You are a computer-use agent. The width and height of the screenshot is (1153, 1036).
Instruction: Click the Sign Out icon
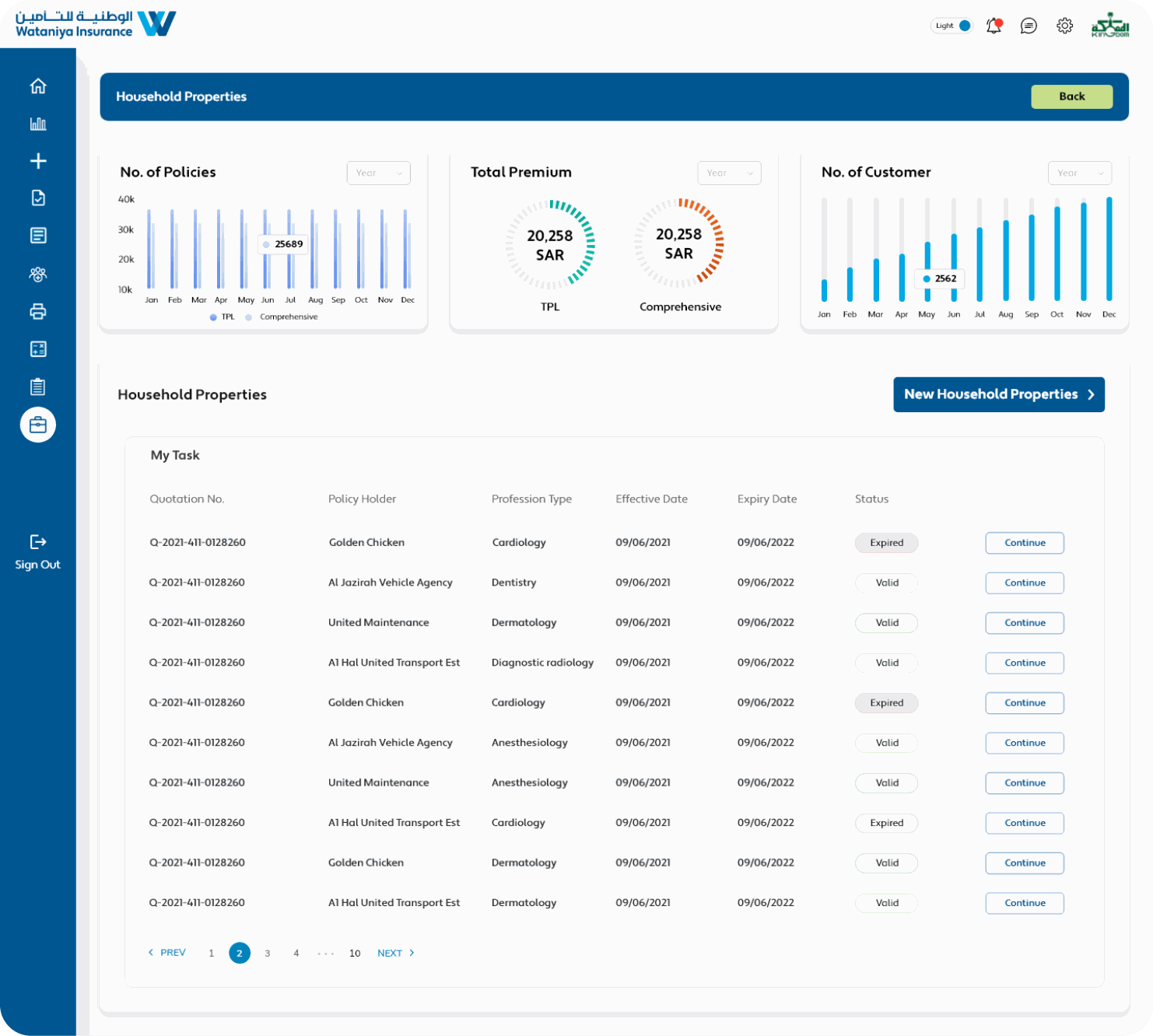pyautogui.click(x=38, y=541)
